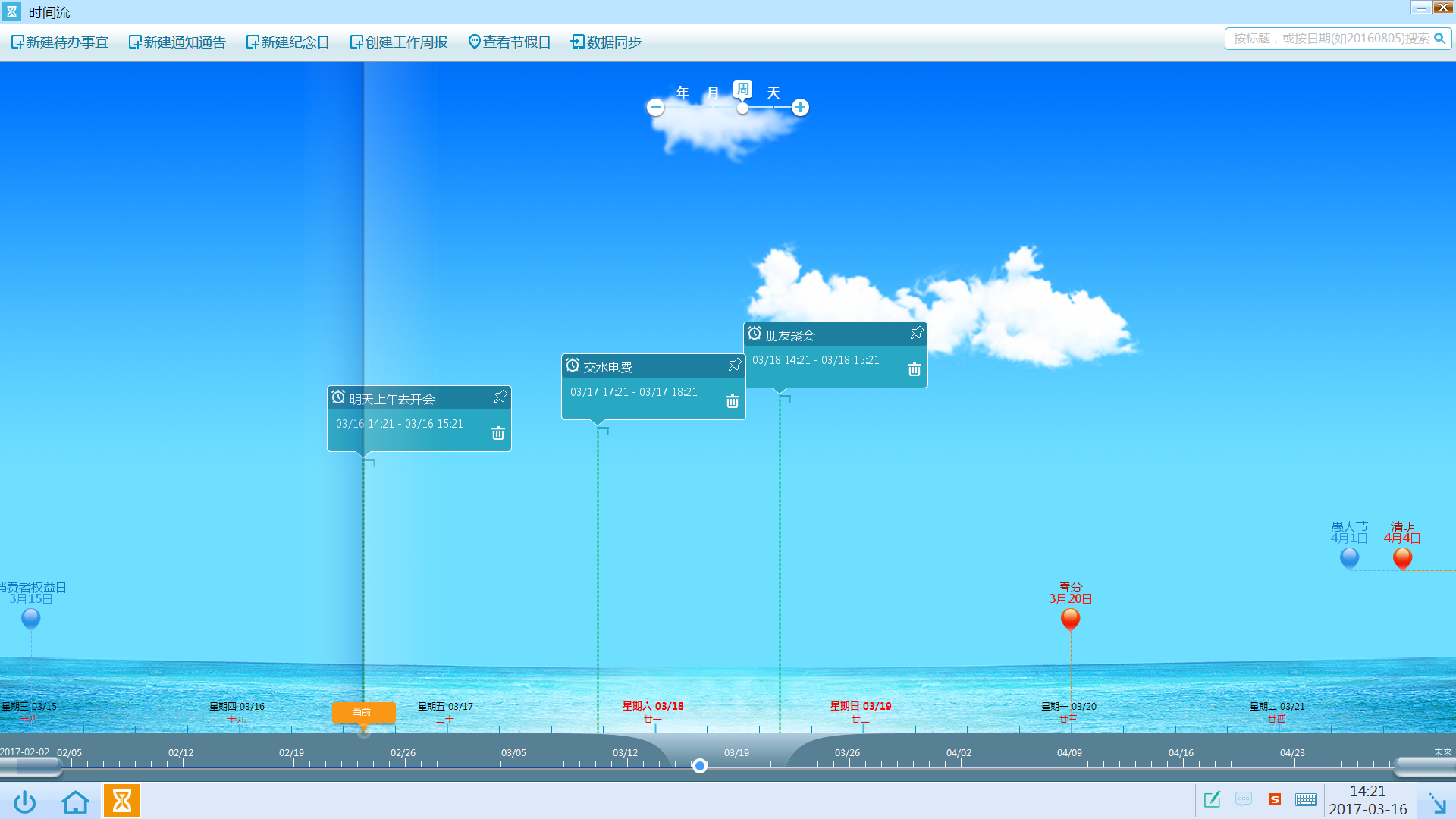
Task: Select the hourglass timeline icon
Action: pyautogui.click(x=122, y=801)
